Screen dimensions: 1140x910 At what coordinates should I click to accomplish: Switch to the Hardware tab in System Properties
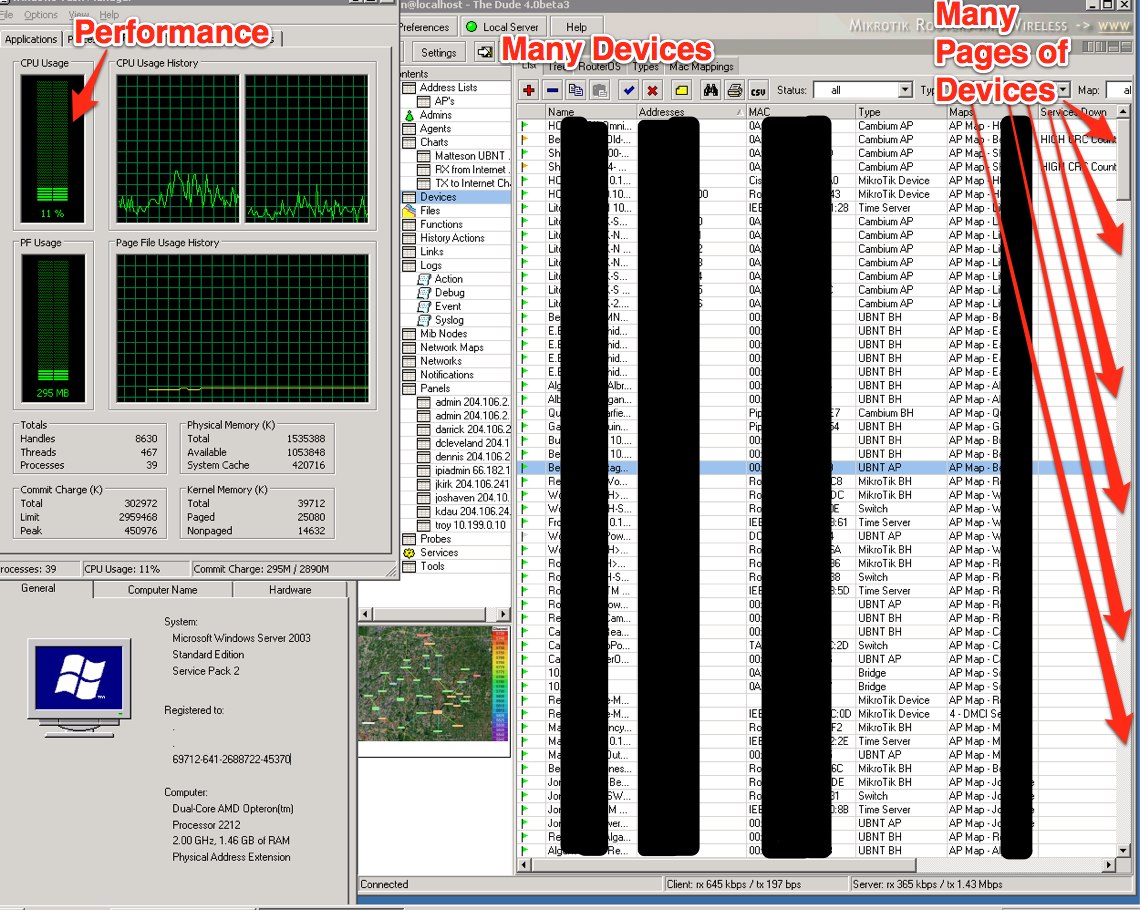289,590
